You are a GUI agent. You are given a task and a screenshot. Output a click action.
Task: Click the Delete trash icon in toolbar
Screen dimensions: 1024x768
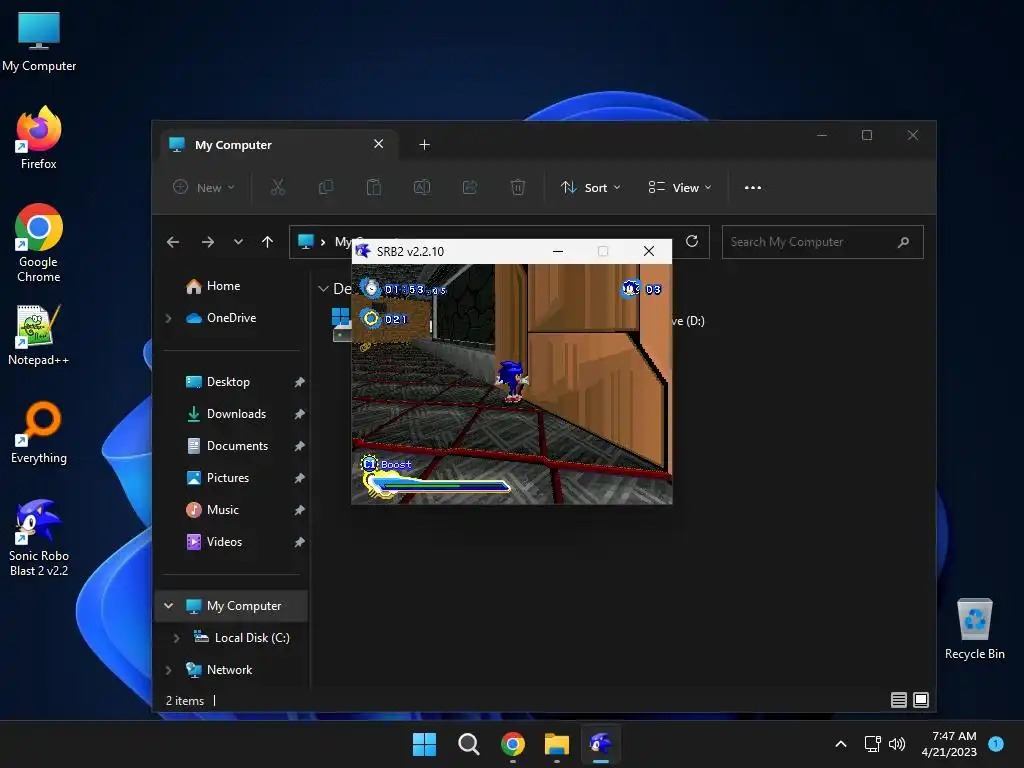point(517,187)
